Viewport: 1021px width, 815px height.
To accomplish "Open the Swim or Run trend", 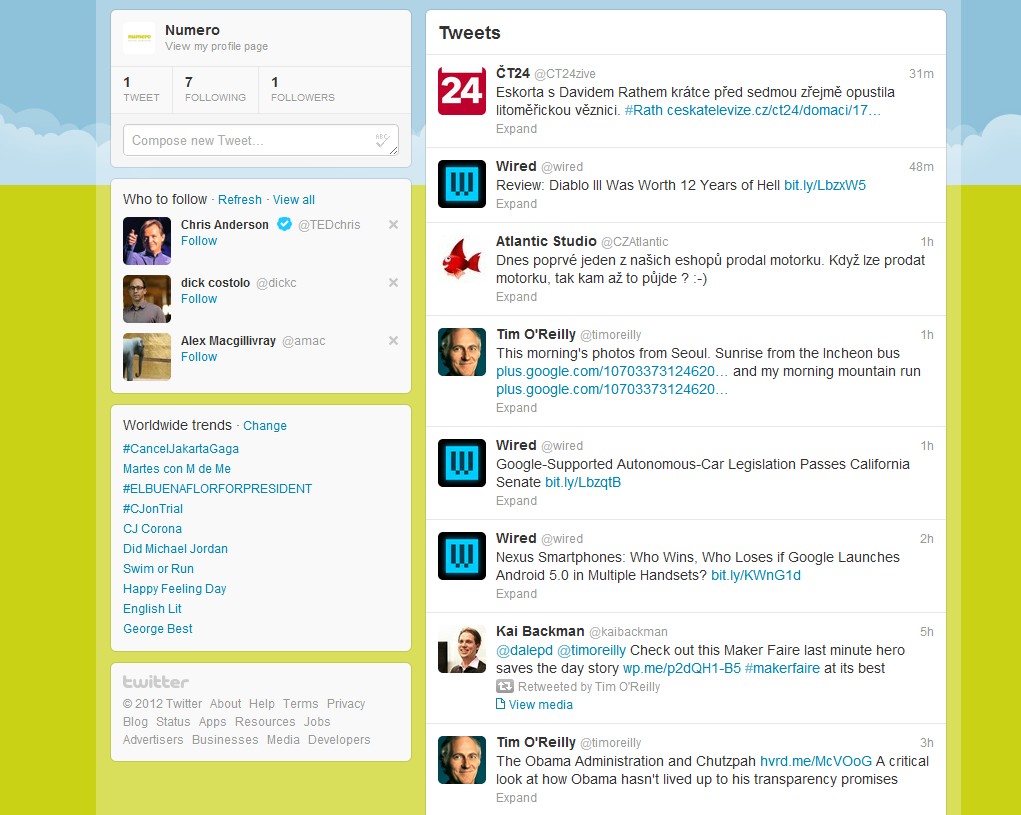I will pos(158,569).
